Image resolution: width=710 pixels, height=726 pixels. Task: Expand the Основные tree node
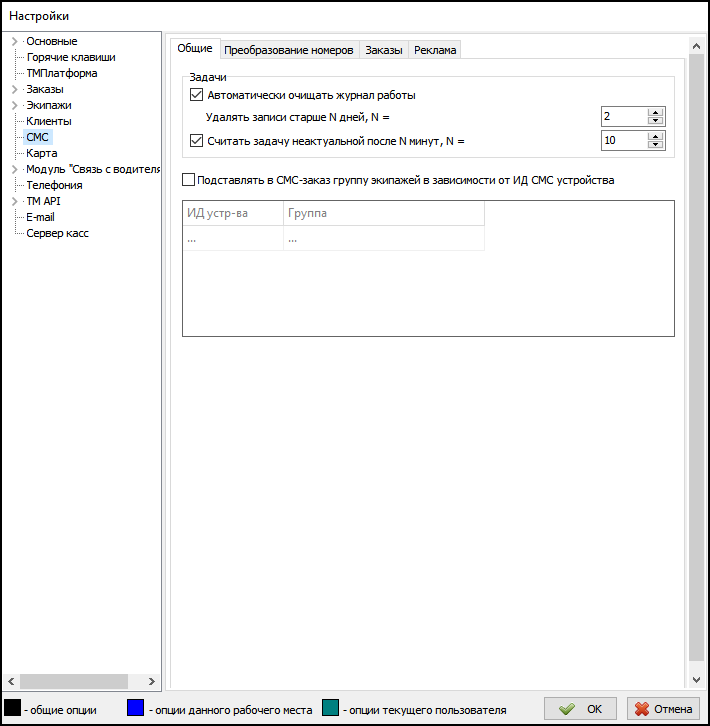(x=15, y=41)
